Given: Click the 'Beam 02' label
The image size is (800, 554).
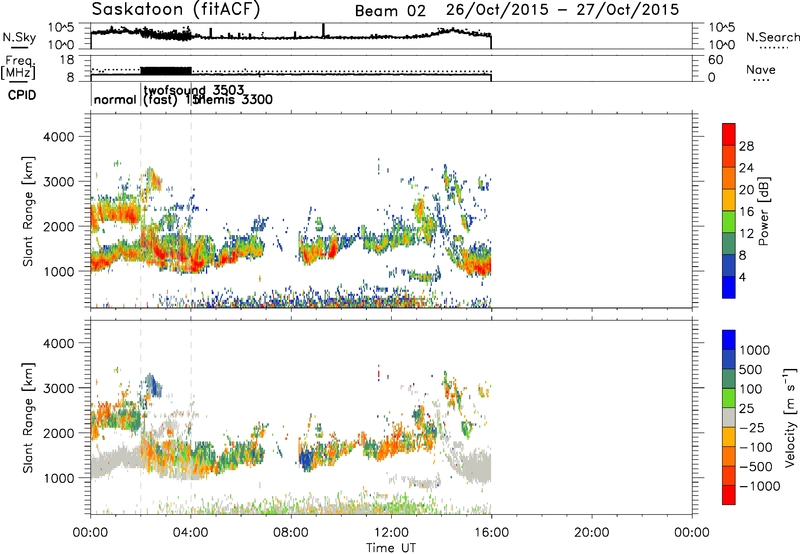Looking at the screenshot, I should (390, 11).
